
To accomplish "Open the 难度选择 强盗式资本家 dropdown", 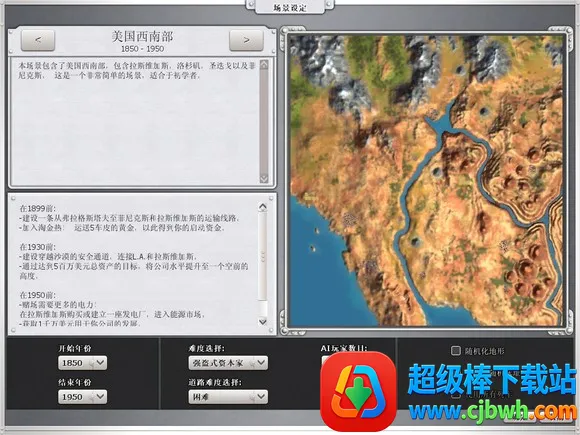I will pyautogui.click(x=228, y=363).
